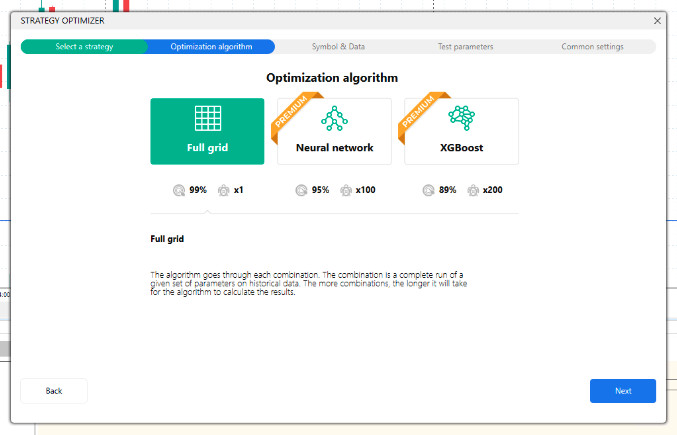Click the 95% accuracy value
This screenshot has width=677, height=435.
click(x=321, y=190)
